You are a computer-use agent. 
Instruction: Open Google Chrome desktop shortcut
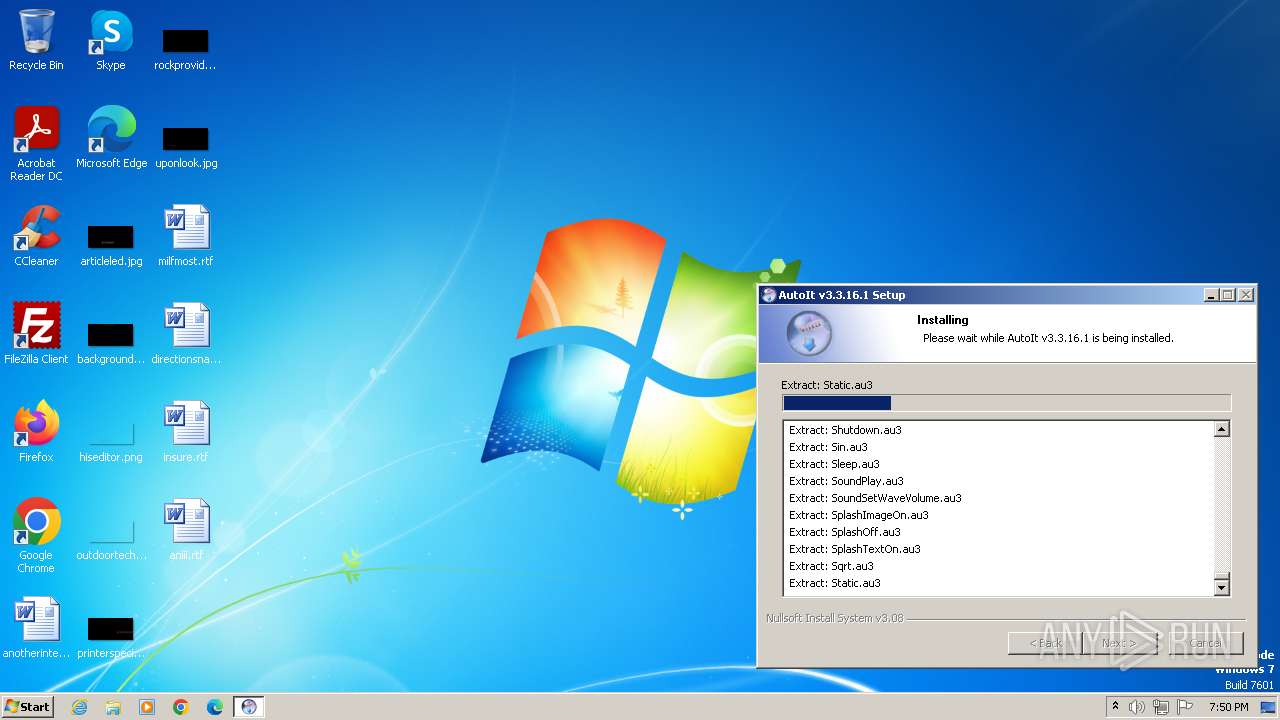36,536
